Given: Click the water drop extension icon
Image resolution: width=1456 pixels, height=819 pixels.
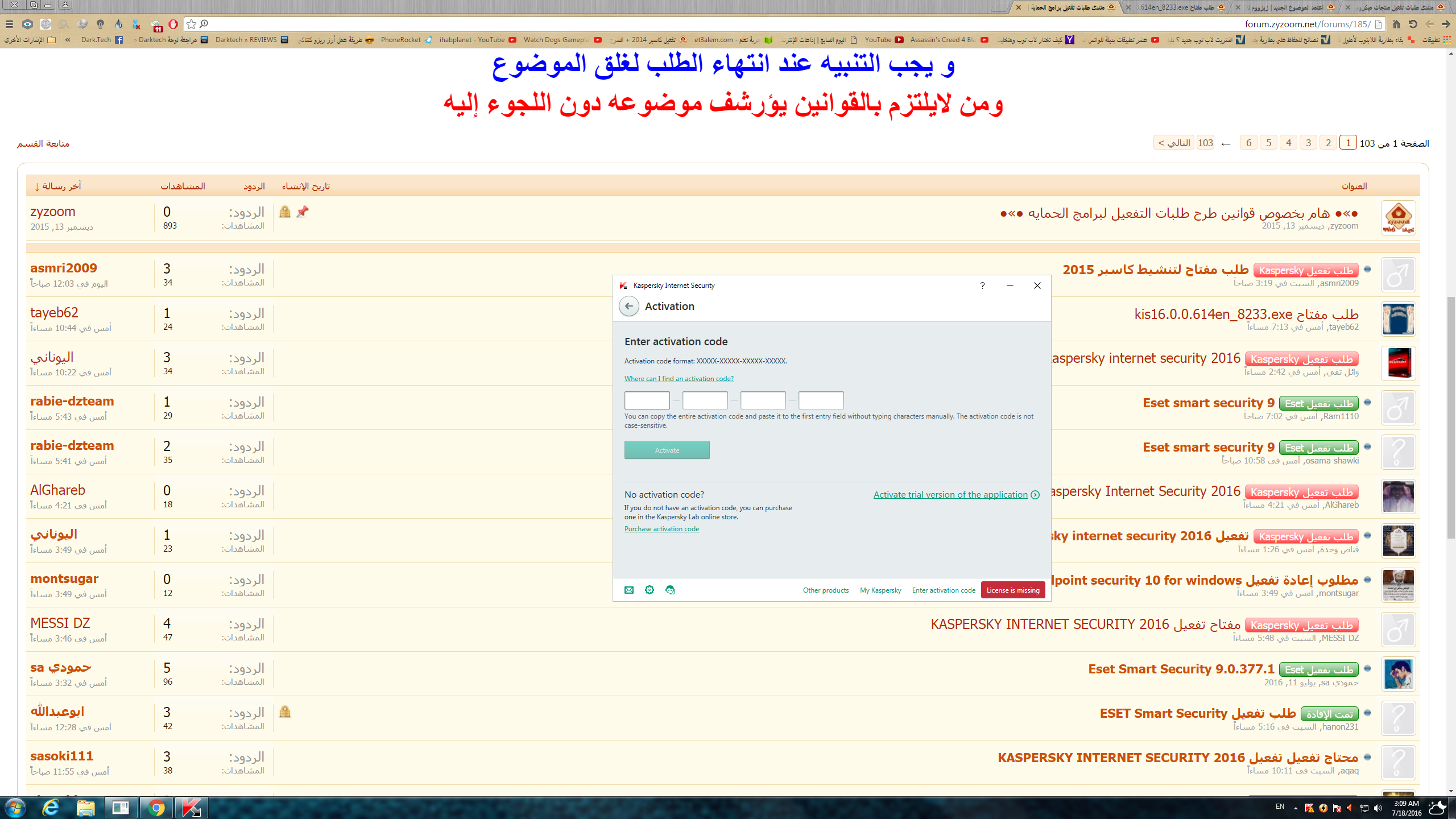Looking at the screenshot, I should click(x=118, y=24).
